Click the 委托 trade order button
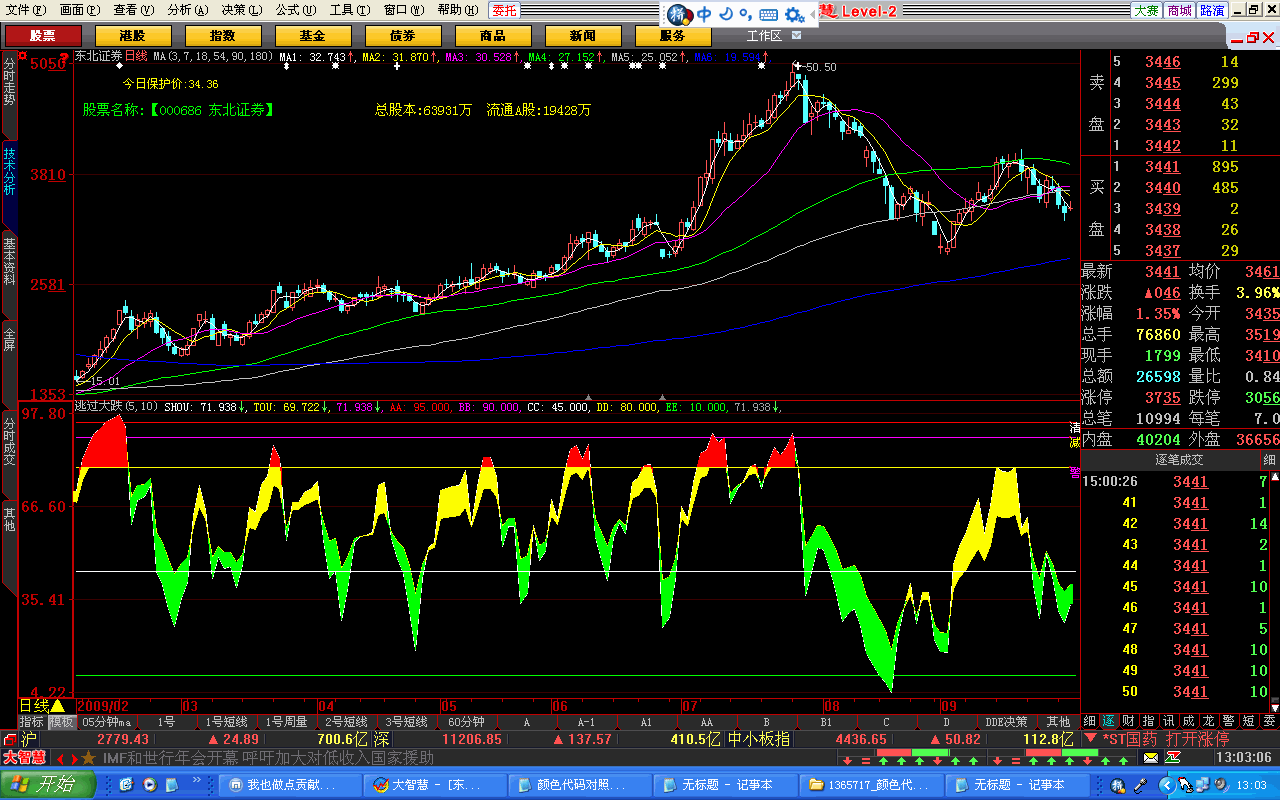The width and height of the screenshot is (1280, 800). pyautogui.click(x=504, y=10)
